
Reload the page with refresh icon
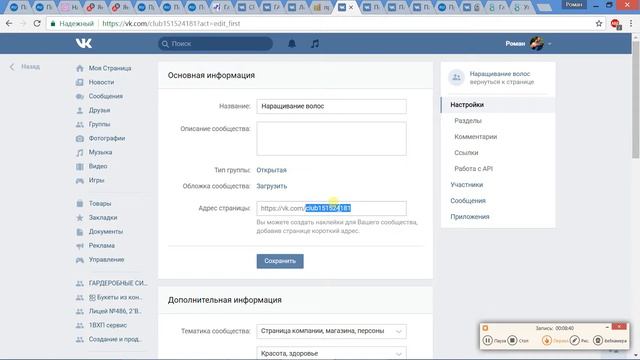pyautogui.click(x=37, y=24)
